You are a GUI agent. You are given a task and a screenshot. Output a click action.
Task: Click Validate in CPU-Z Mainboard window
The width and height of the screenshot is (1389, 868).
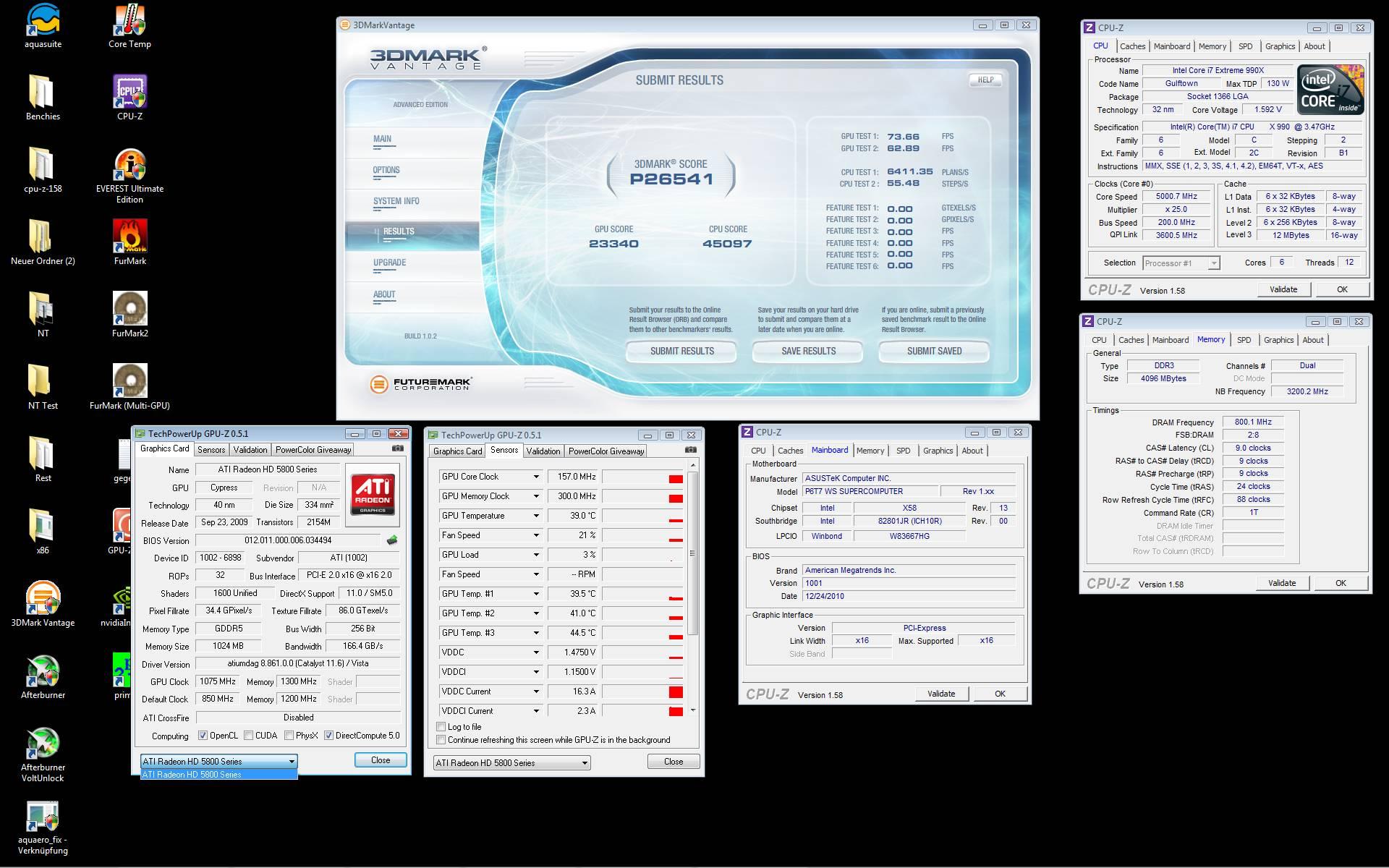click(x=941, y=694)
